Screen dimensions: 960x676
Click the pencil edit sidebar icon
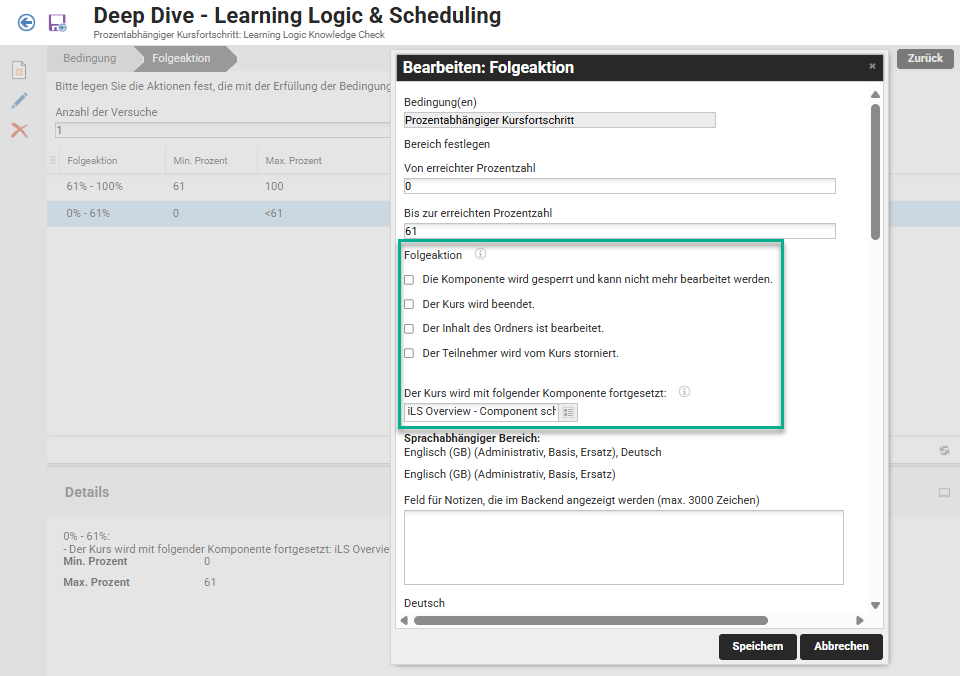pos(19,101)
